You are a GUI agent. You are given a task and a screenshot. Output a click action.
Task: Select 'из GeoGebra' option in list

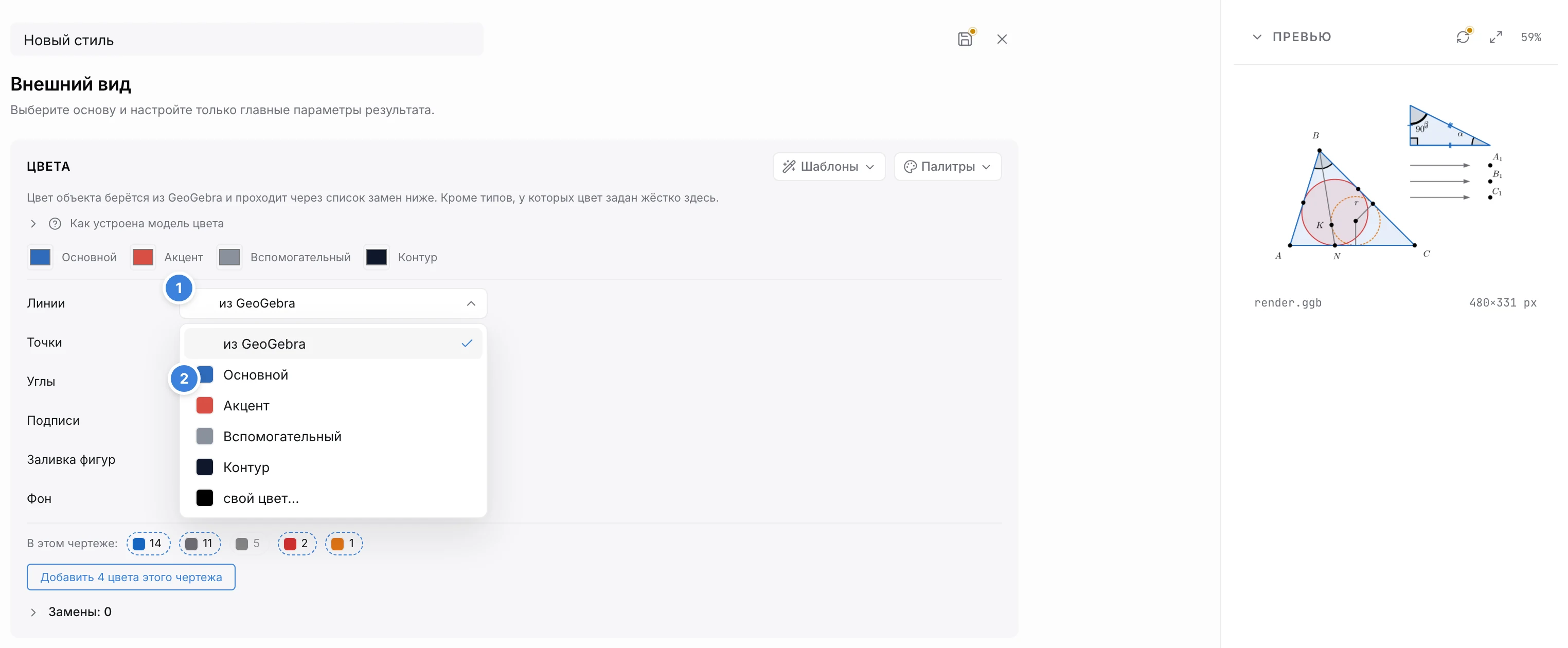coord(333,344)
